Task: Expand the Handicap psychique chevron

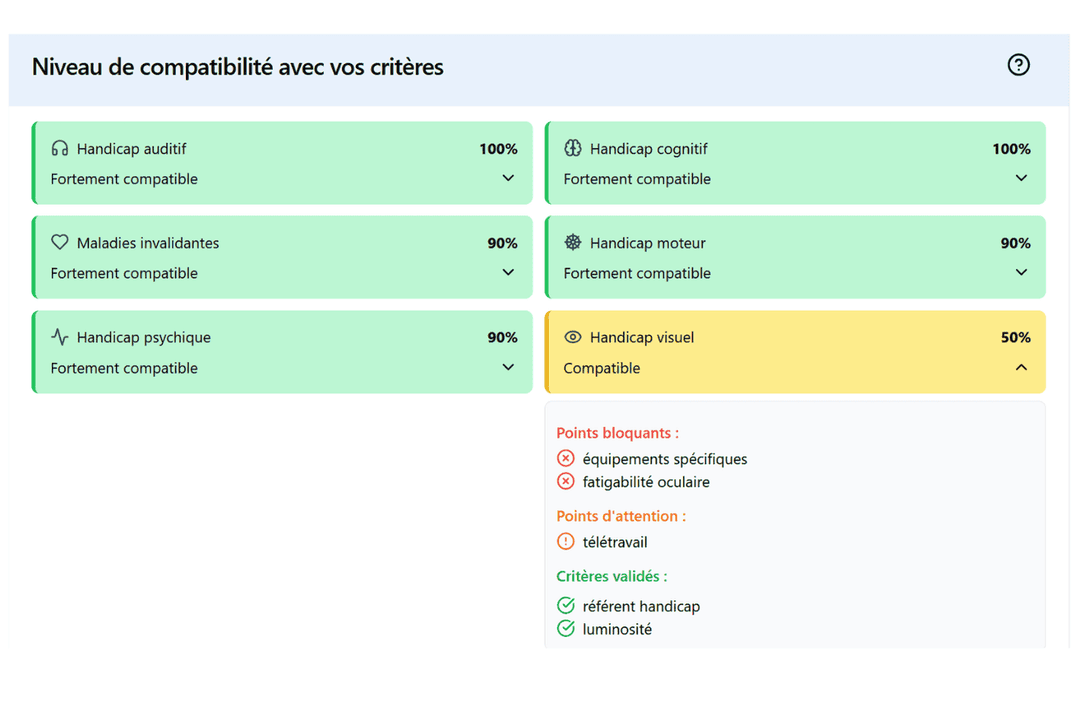Action: tap(508, 367)
